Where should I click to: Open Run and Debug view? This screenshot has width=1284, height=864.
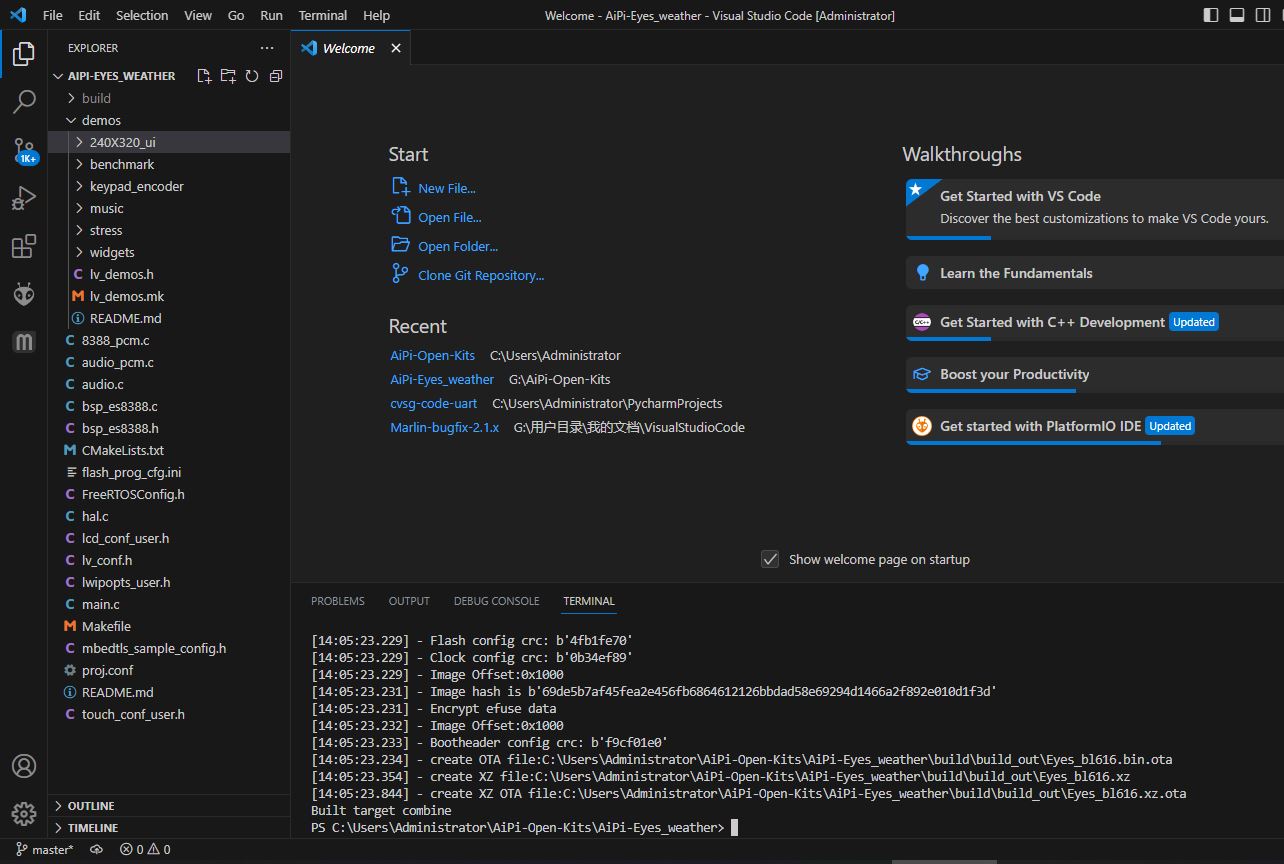[24, 198]
